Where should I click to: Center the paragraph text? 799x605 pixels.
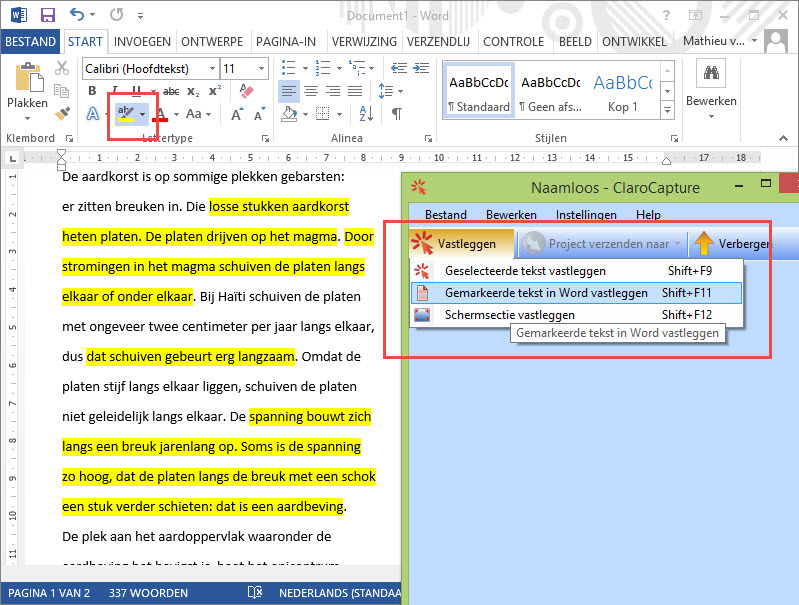(x=311, y=91)
